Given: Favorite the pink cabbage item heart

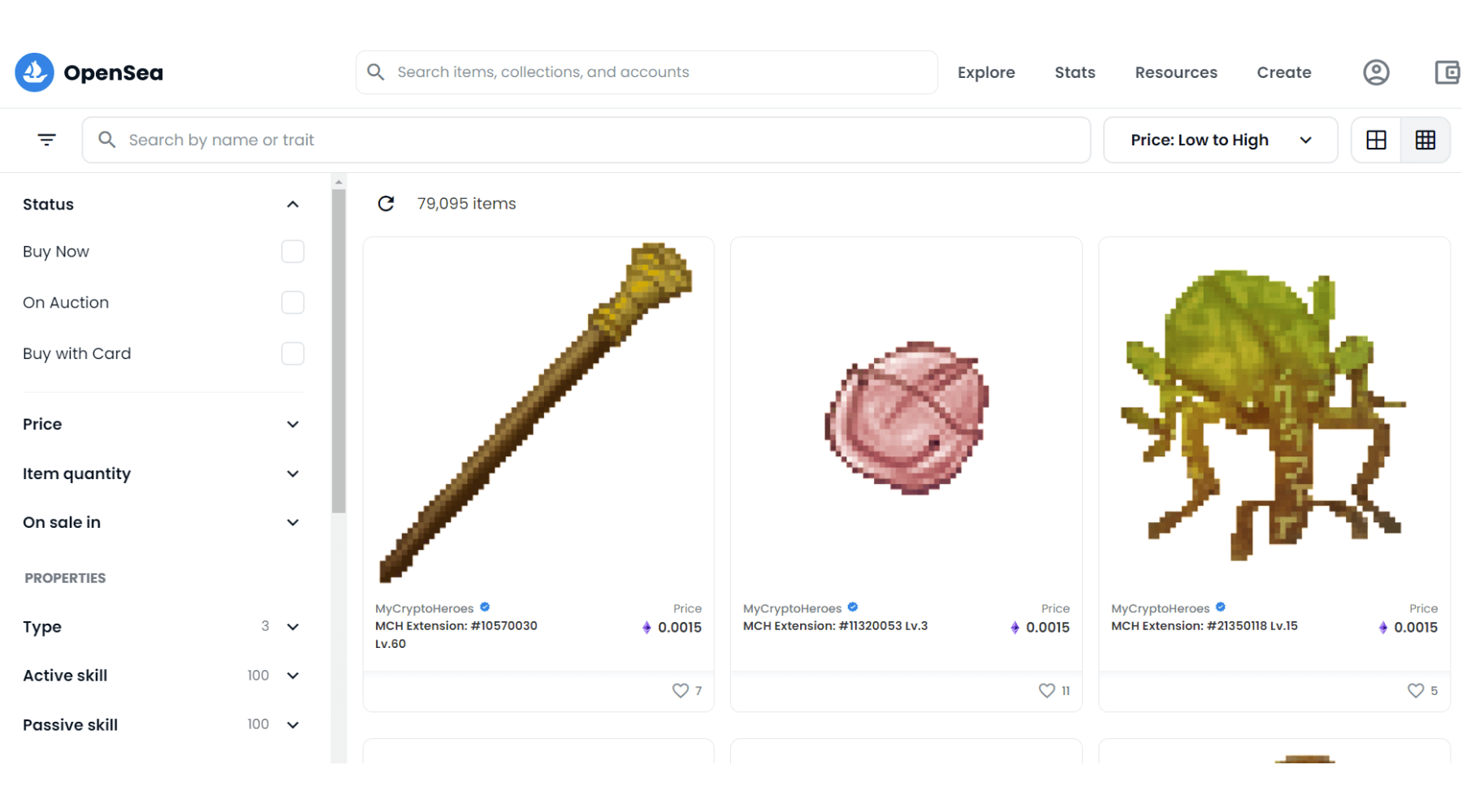Looking at the screenshot, I should (1047, 690).
